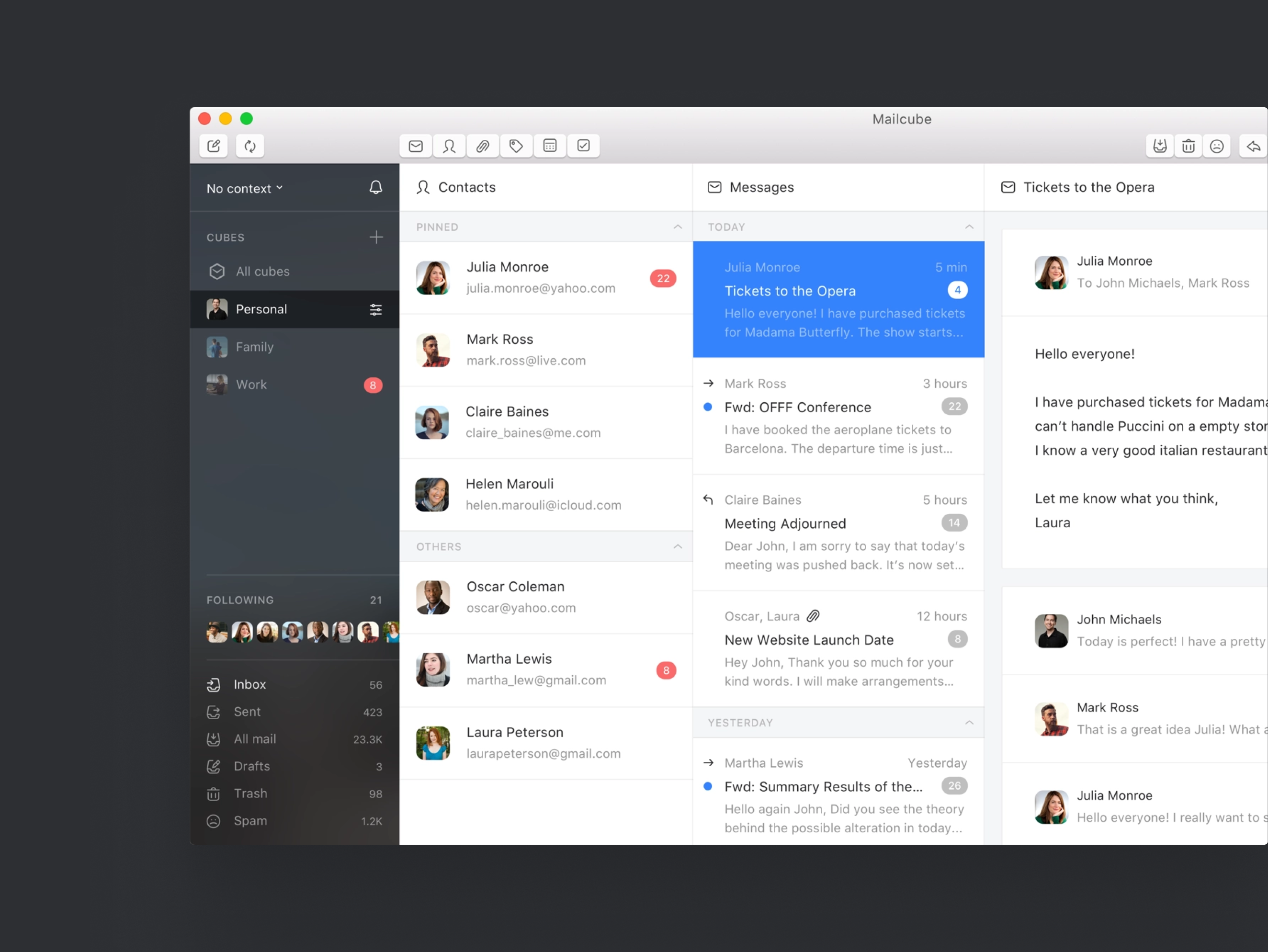Image resolution: width=1268 pixels, height=952 pixels.
Task: Open the Sent folder
Action: [294, 712]
